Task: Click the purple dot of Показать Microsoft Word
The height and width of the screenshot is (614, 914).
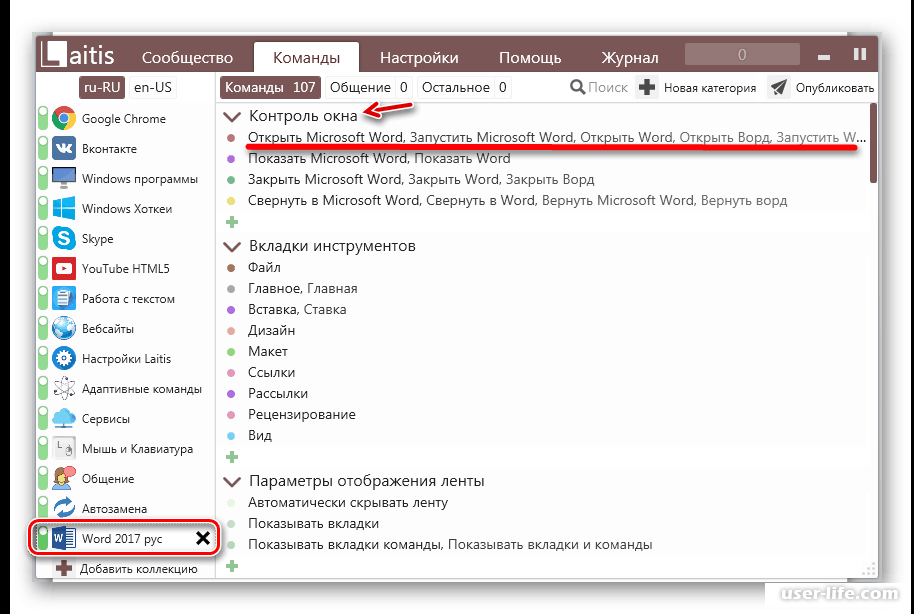Action: [x=231, y=159]
